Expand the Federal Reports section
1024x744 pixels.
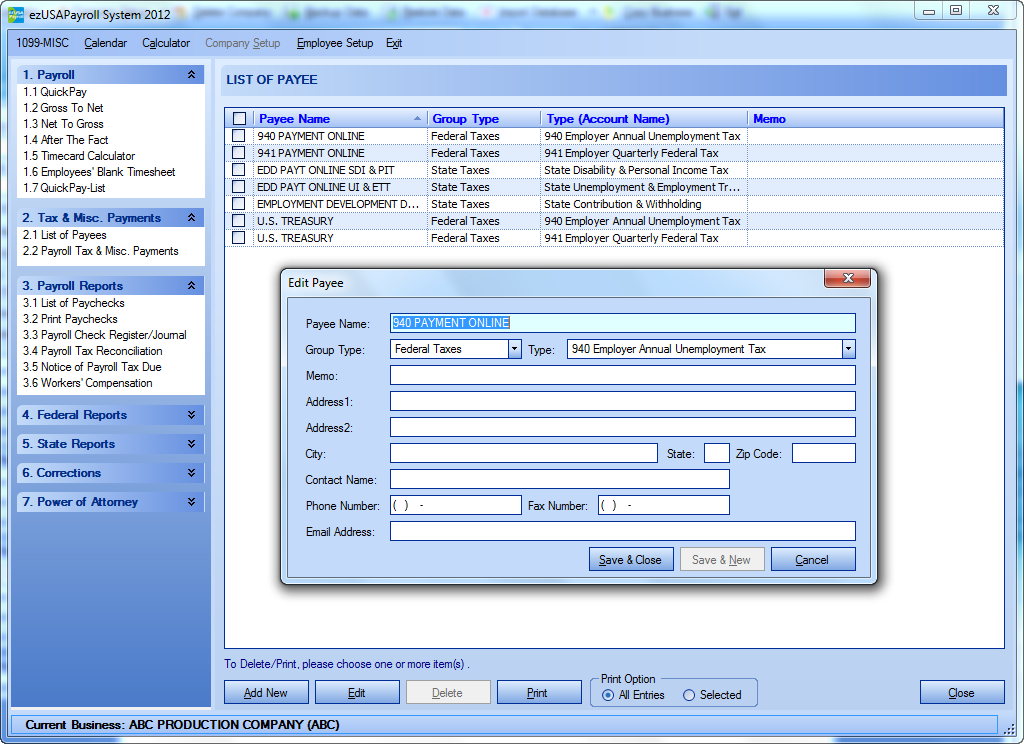[191, 415]
